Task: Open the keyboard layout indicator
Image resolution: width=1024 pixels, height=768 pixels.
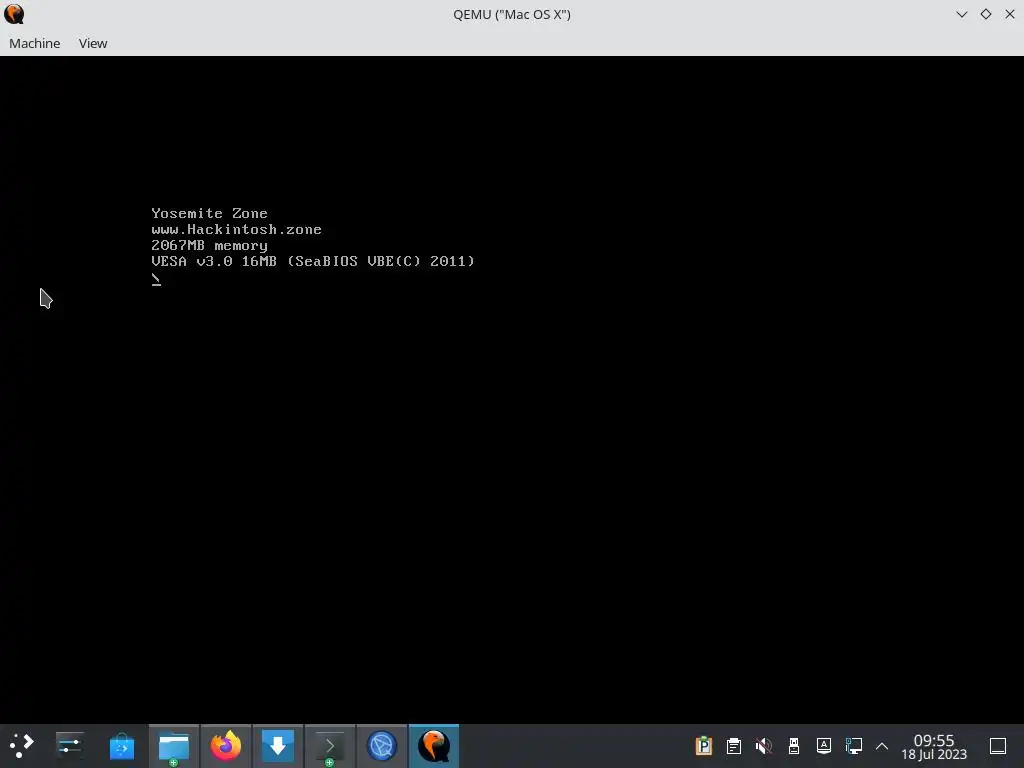Action: pyautogui.click(x=824, y=745)
